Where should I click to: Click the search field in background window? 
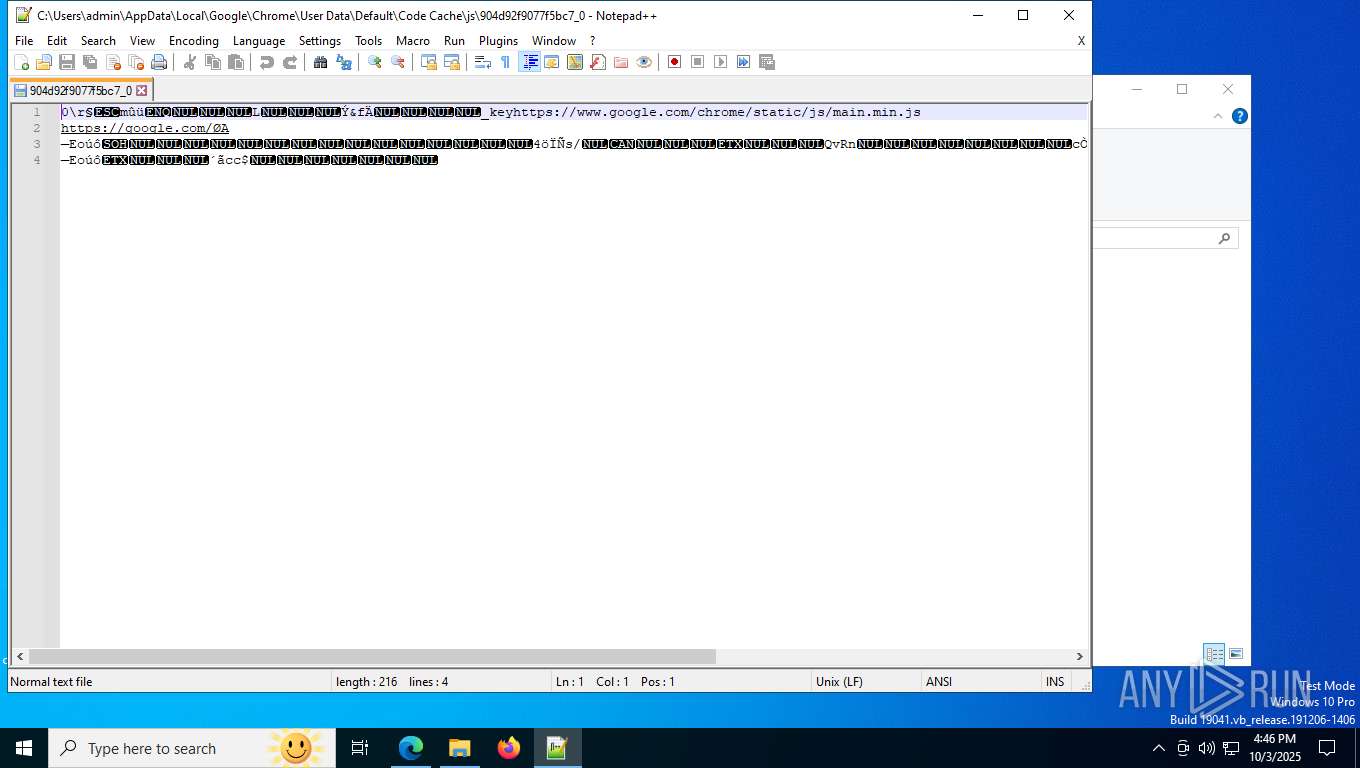pyautogui.click(x=1165, y=238)
